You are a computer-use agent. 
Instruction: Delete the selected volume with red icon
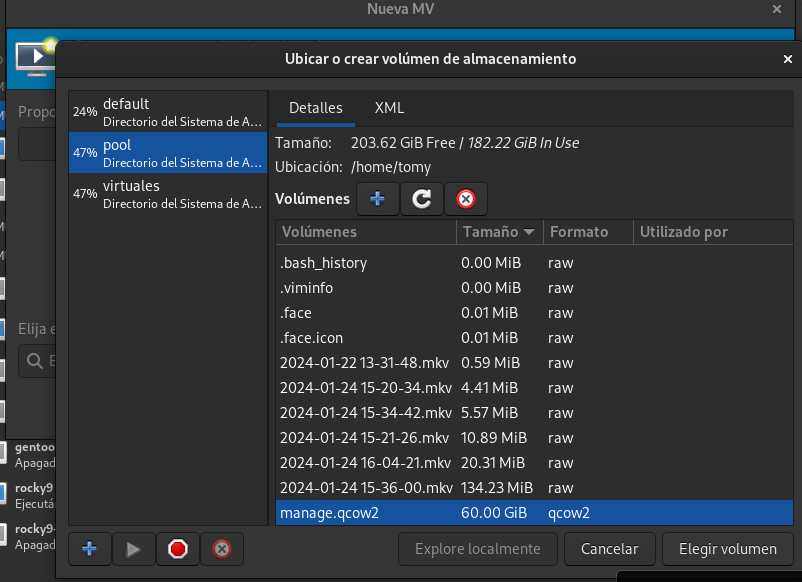tap(466, 199)
